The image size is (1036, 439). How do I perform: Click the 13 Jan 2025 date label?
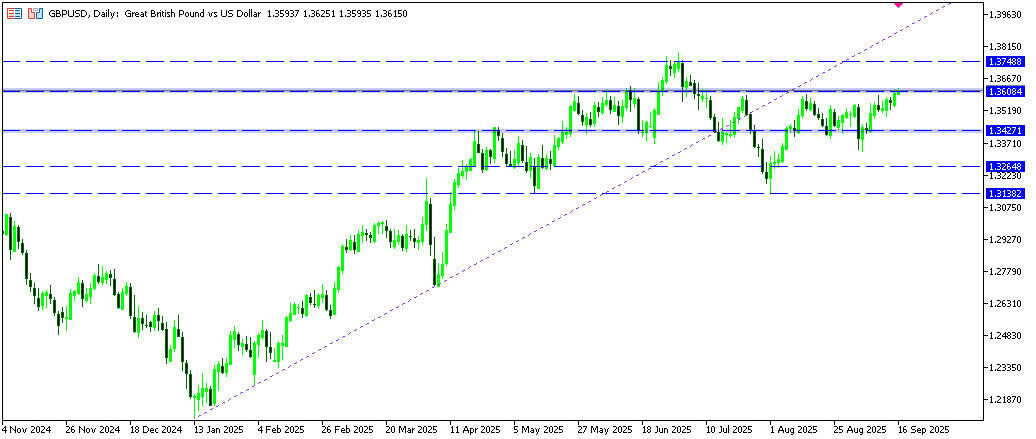point(219,428)
